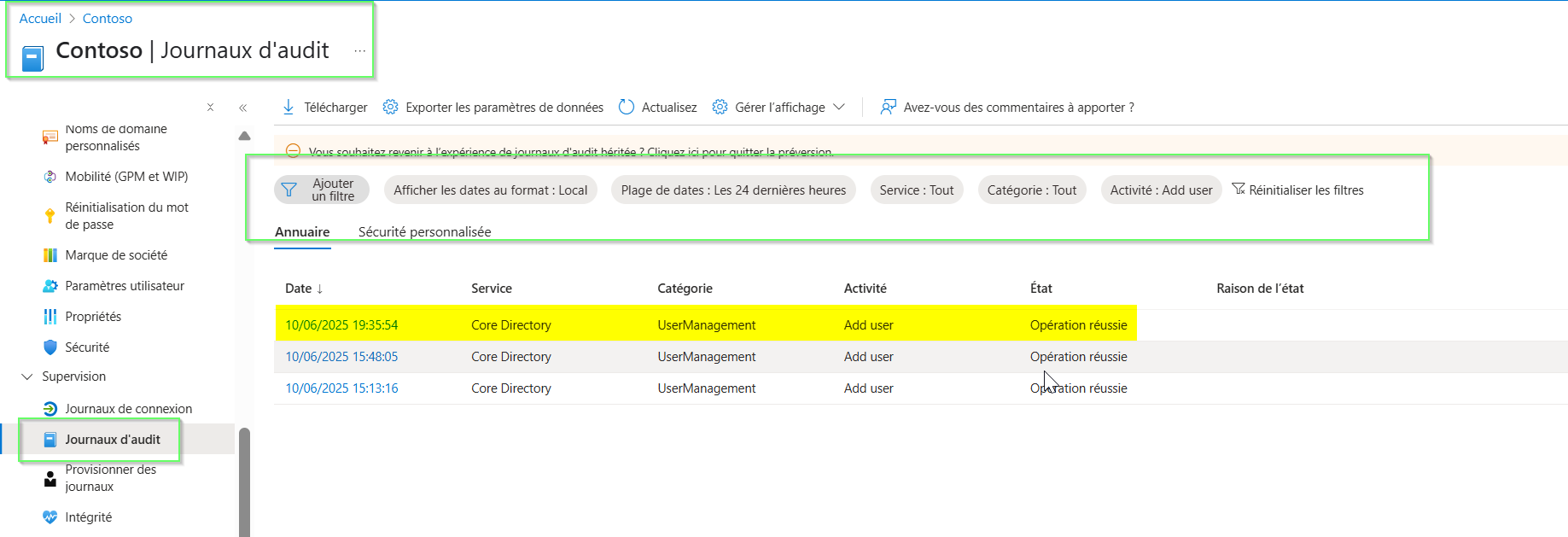Screen dimensions: 1568x537
Task: Click the Réinitialisation du mot de passe key icon
Action: pyautogui.click(x=50, y=216)
